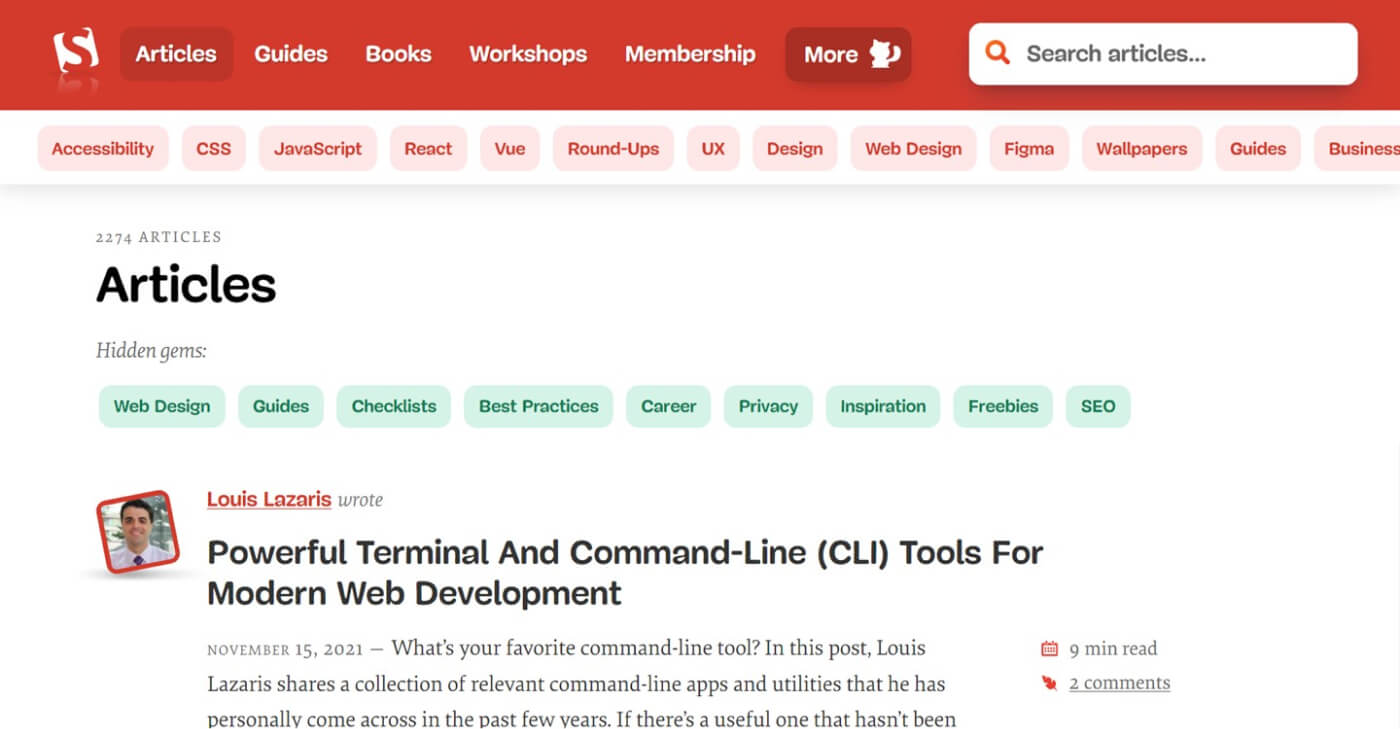Focus the Search articles field
This screenshot has height=729, width=1400.
(x=1163, y=54)
